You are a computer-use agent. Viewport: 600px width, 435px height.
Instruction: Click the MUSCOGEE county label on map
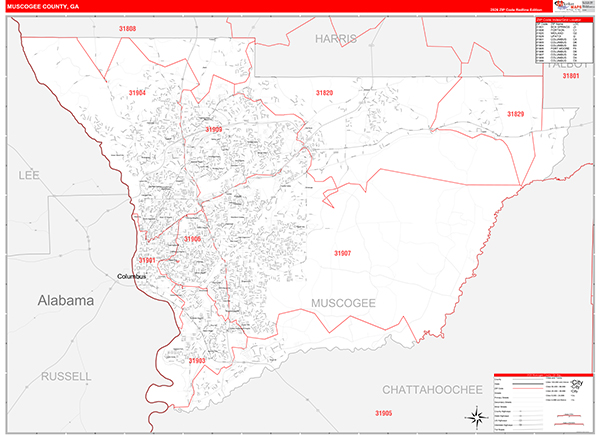click(x=343, y=303)
